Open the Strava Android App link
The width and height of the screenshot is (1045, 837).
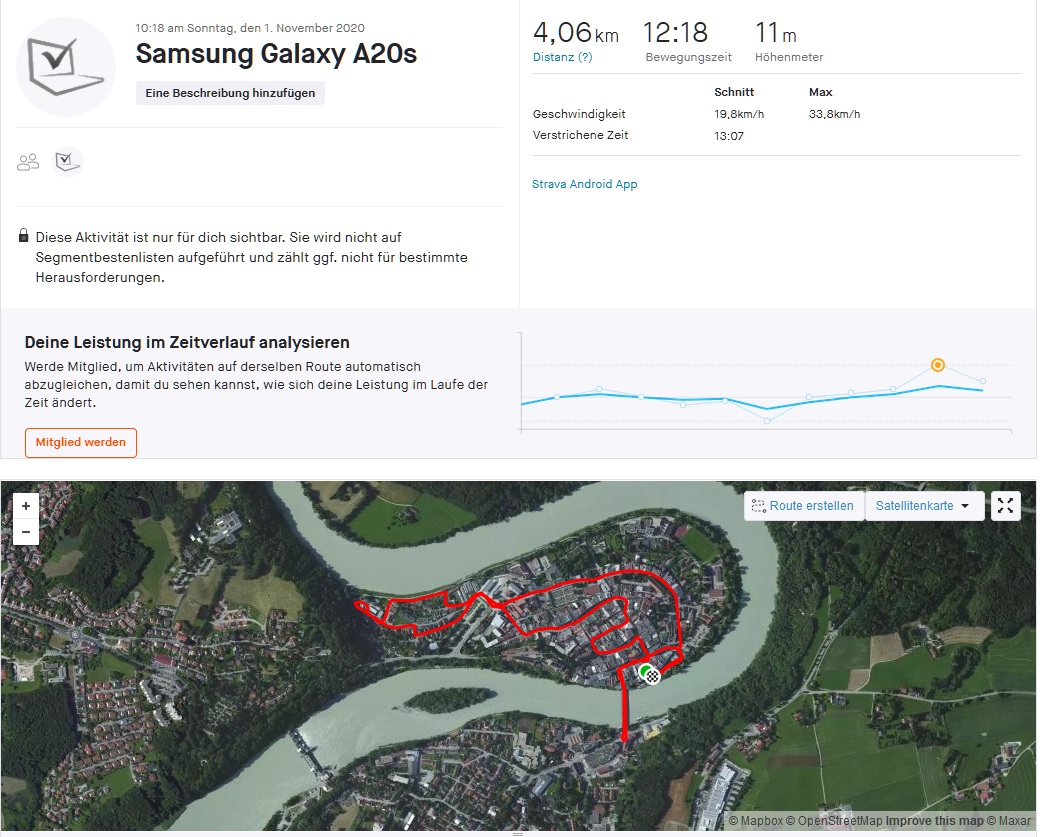(585, 184)
